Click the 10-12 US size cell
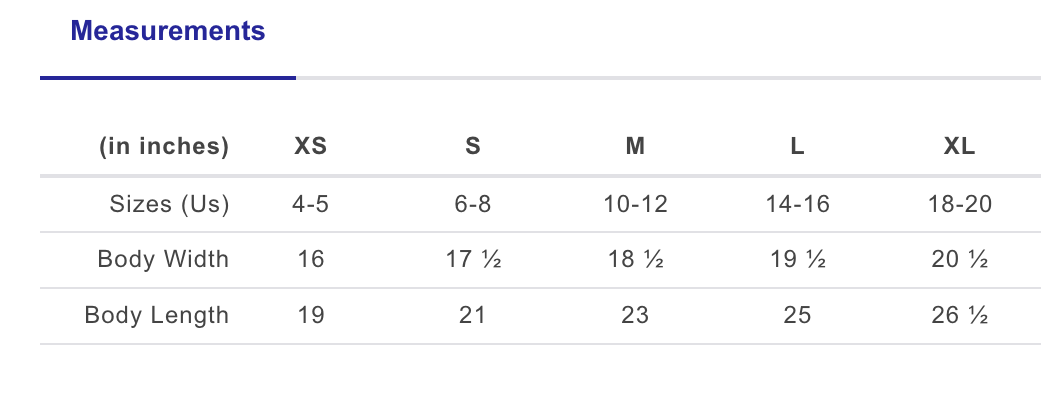1064x420 pixels. [635, 205]
